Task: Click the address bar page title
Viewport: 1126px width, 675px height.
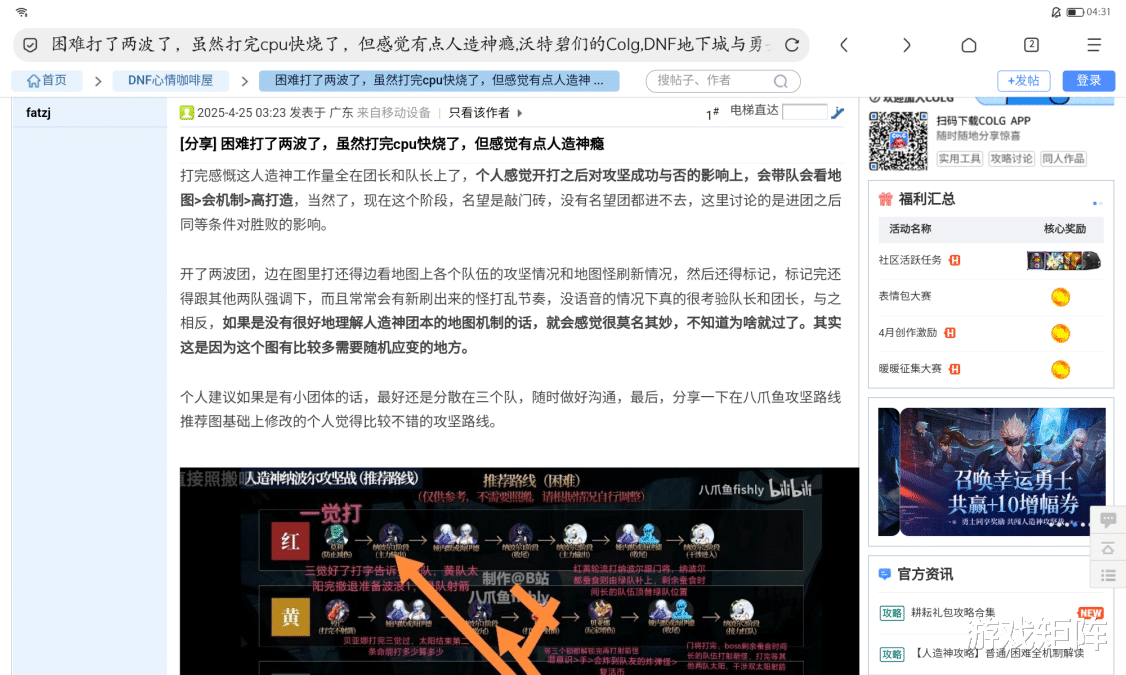Action: pos(411,45)
